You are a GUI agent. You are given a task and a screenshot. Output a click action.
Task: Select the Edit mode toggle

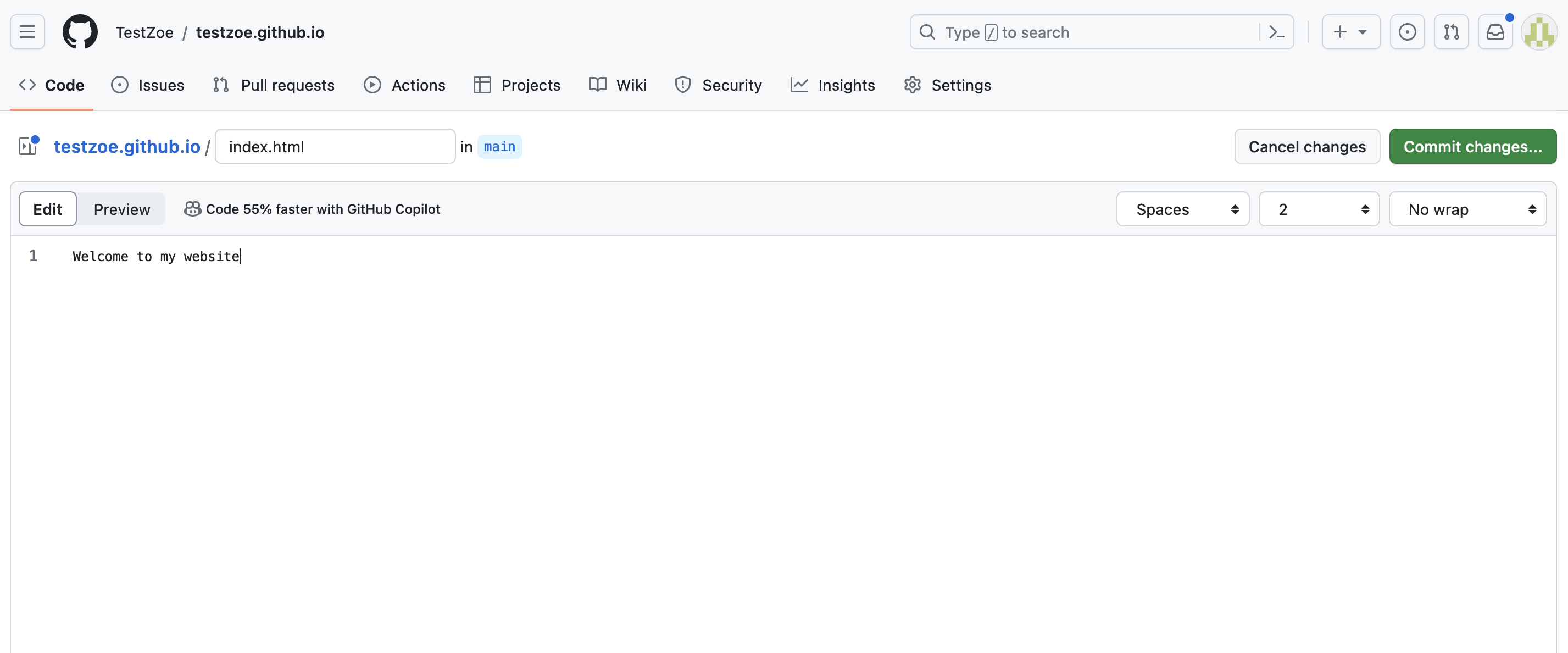[47, 209]
